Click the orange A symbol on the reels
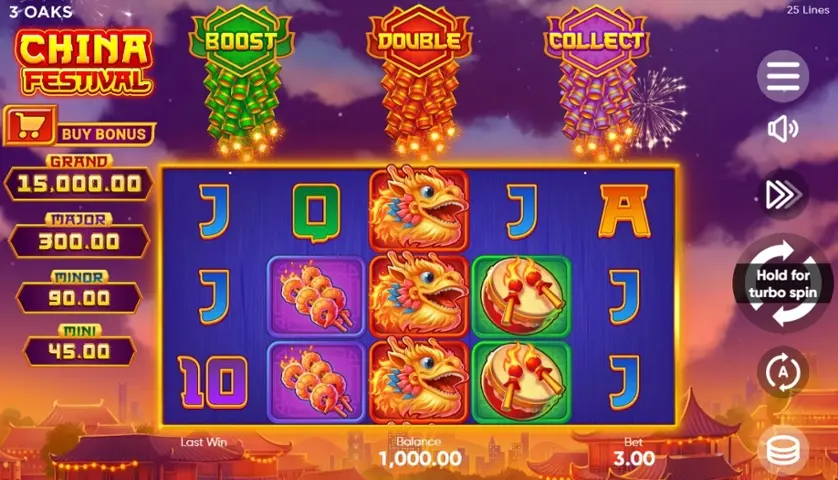 pyautogui.click(x=624, y=211)
